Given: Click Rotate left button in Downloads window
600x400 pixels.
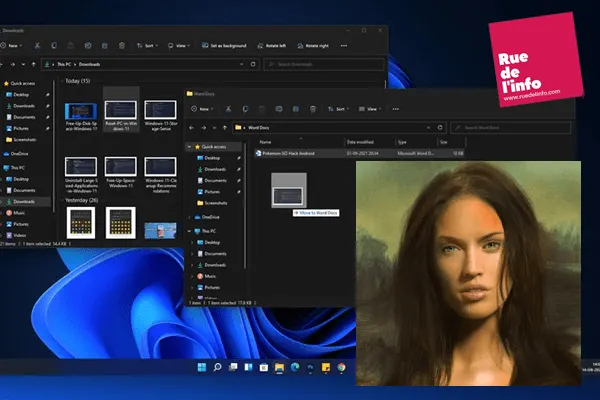Looking at the screenshot, I should 272,46.
